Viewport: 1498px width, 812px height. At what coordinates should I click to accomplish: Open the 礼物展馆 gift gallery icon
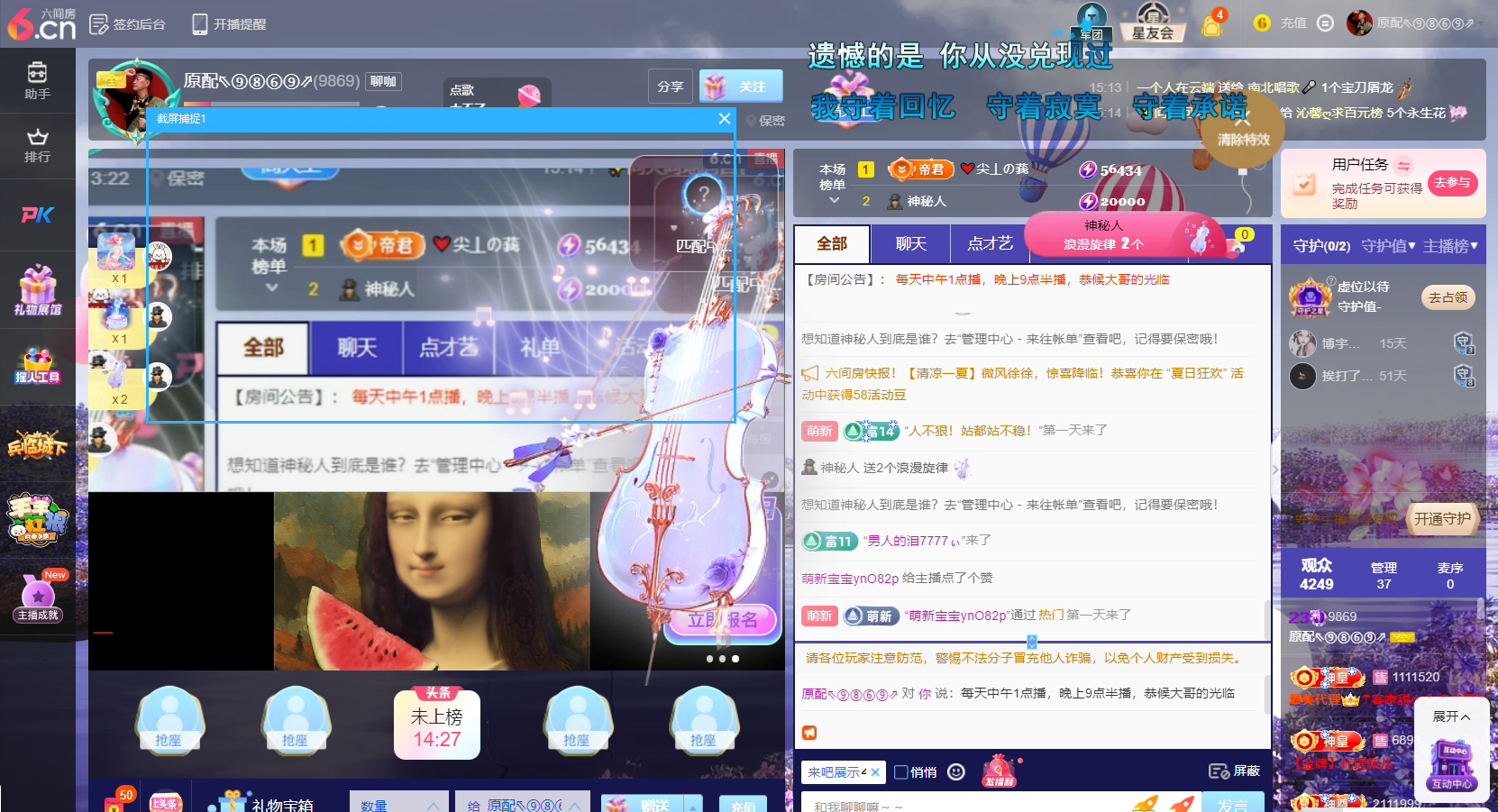[37, 290]
